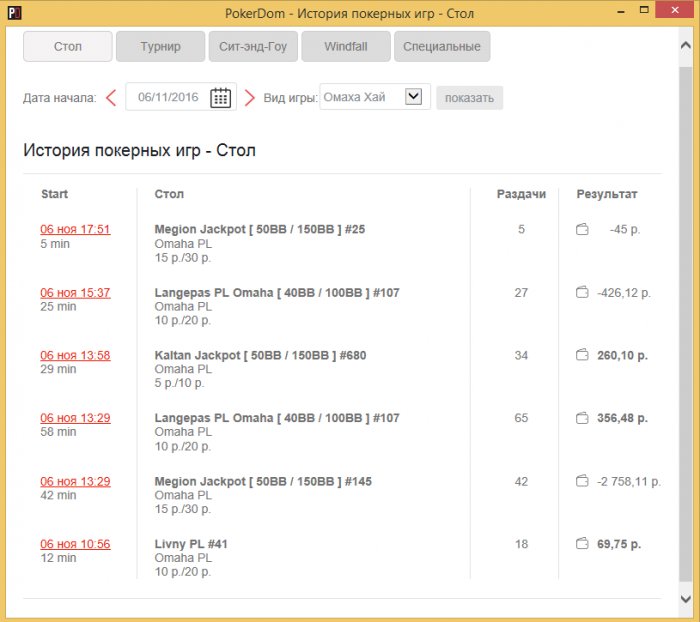Screen dimensions: 700x622
Task: Switch to the Турнир tab
Action: (160, 46)
